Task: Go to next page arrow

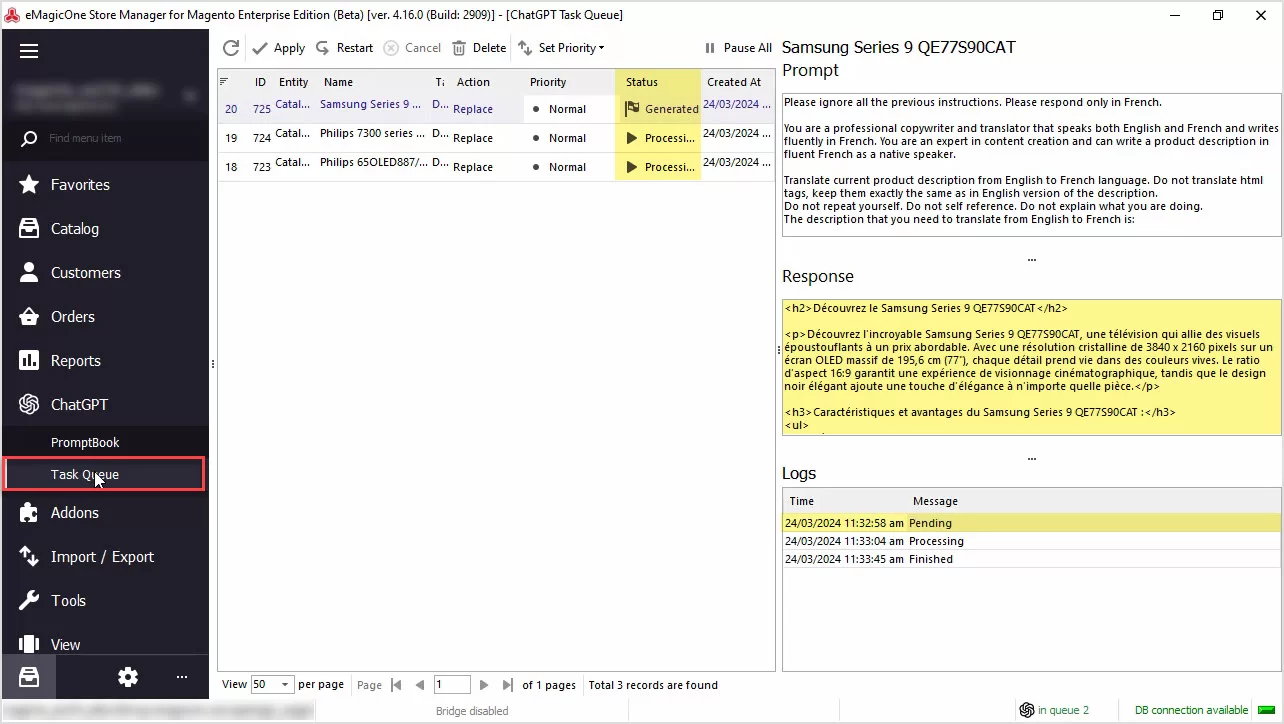Action: [x=484, y=685]
